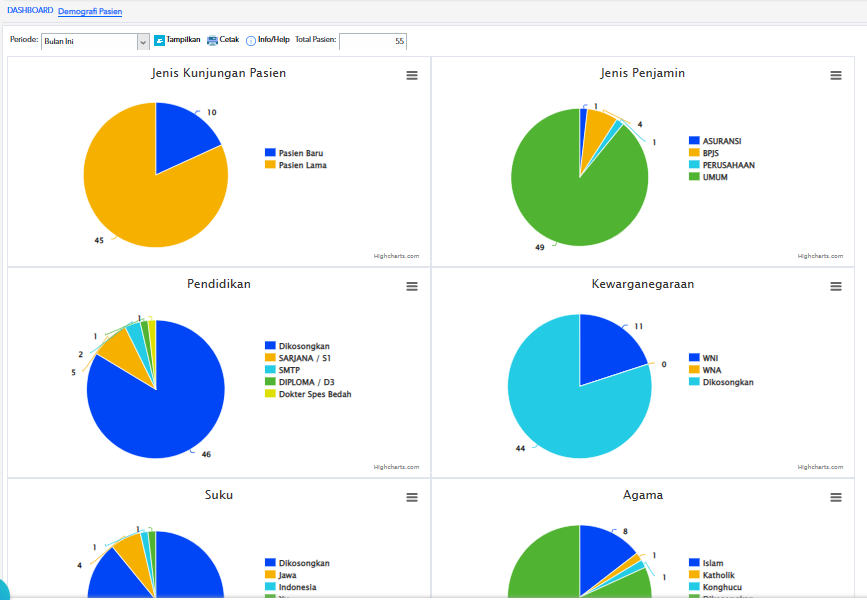Toggle the BPJS legend entry

[x=704, y=153]
